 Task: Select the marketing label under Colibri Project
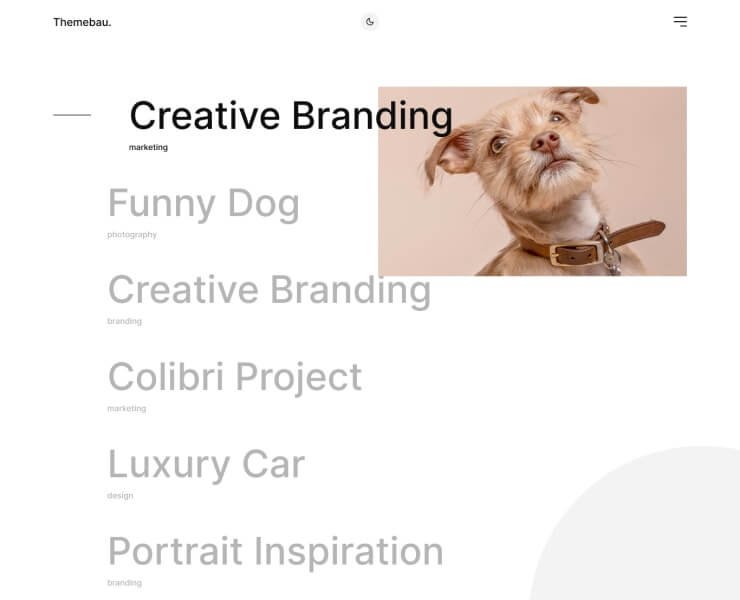click(x=126, y=409)
